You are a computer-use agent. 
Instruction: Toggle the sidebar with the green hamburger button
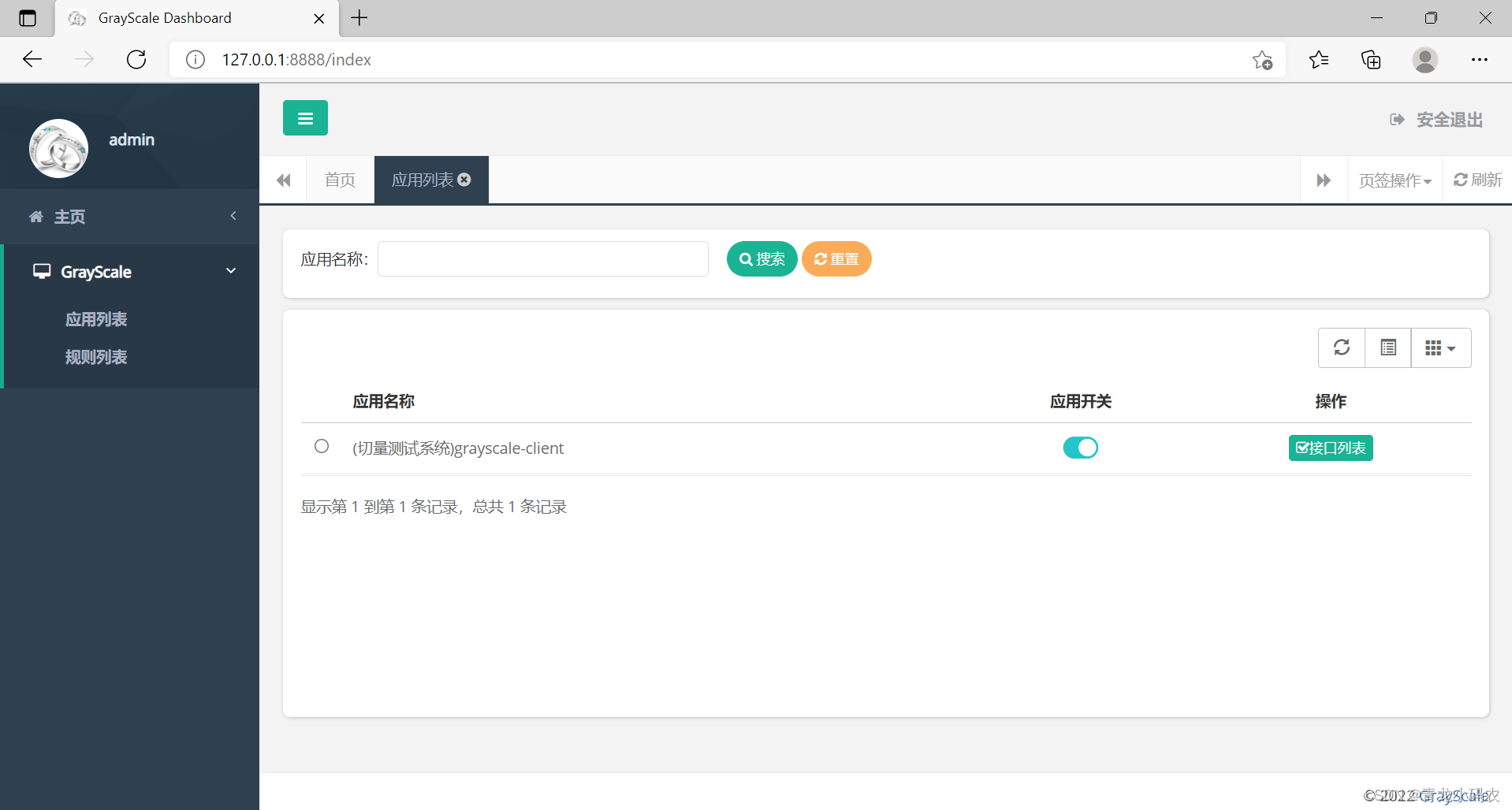click(305, 118)
